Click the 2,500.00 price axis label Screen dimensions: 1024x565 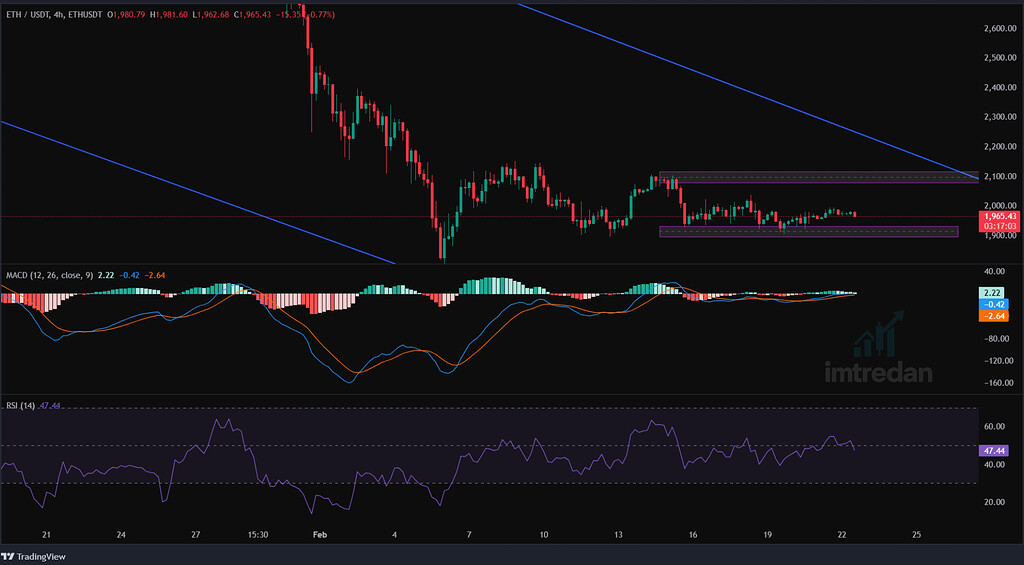point(1000,58)
